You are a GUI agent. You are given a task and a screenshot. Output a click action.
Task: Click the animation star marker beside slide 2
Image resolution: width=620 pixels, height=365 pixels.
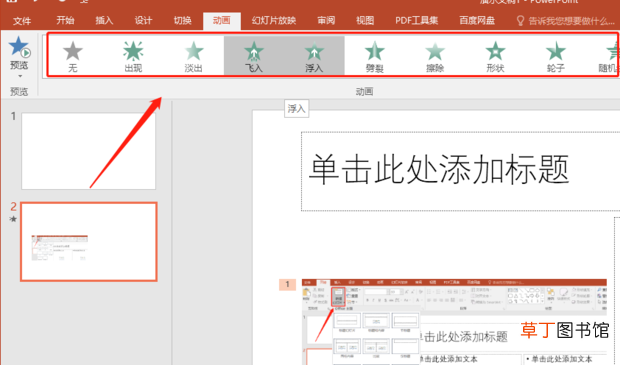(x=13, y=219)
